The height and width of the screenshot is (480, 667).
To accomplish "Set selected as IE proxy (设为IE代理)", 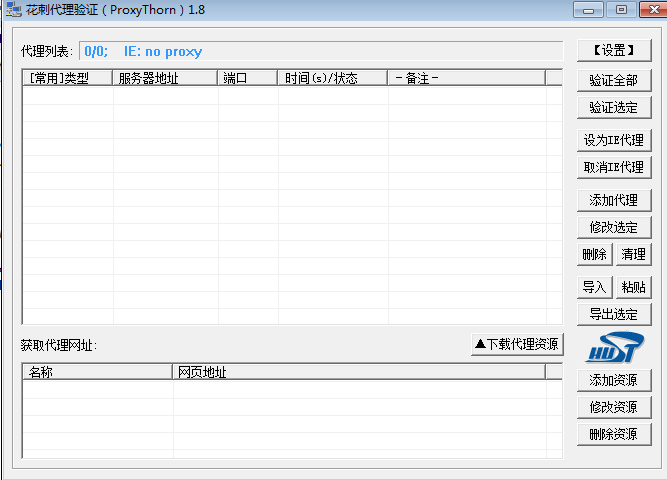I will coord(614,140).
